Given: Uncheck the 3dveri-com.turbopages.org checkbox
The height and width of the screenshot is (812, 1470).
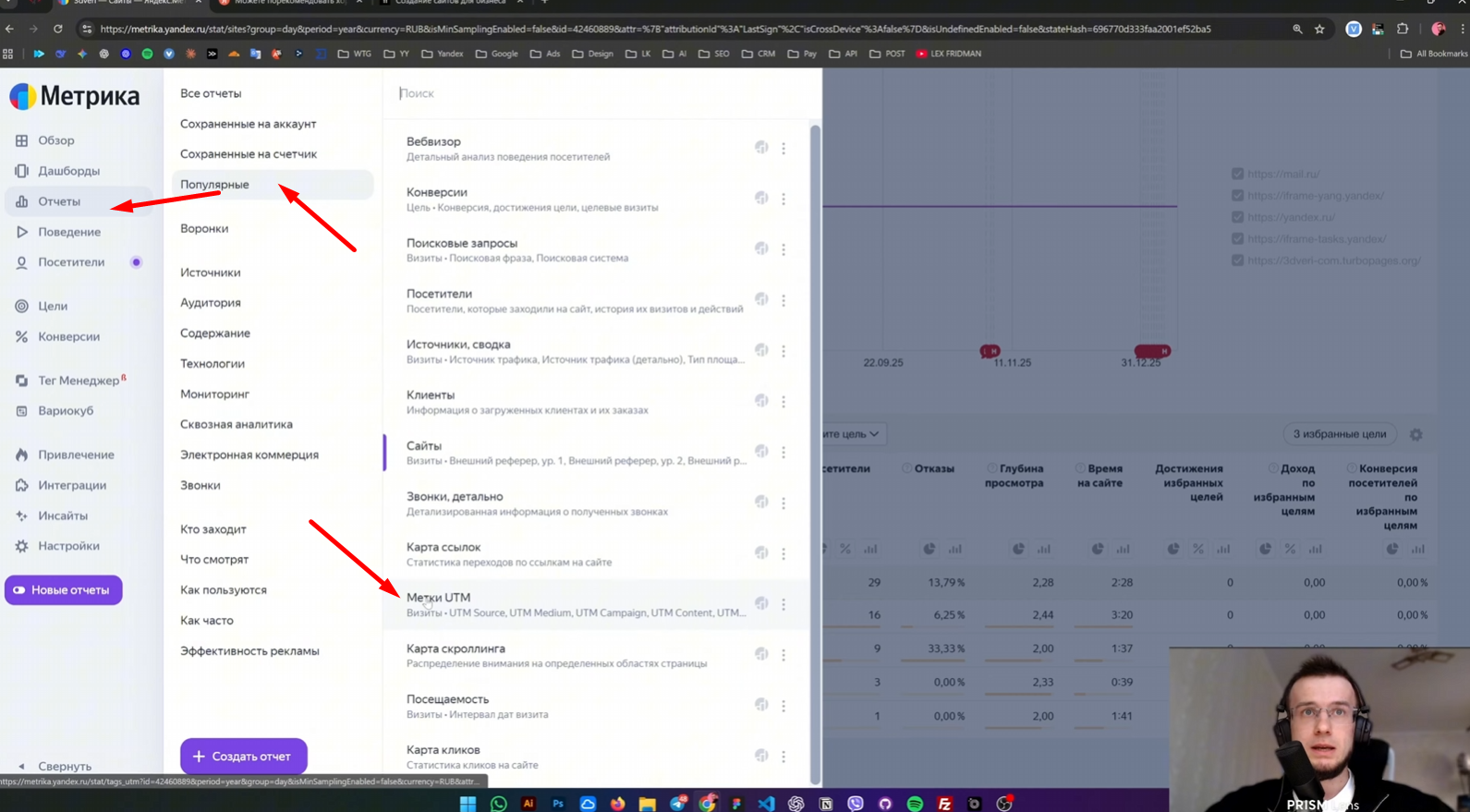Looking at the screenshot, I should click(1237, 261).
